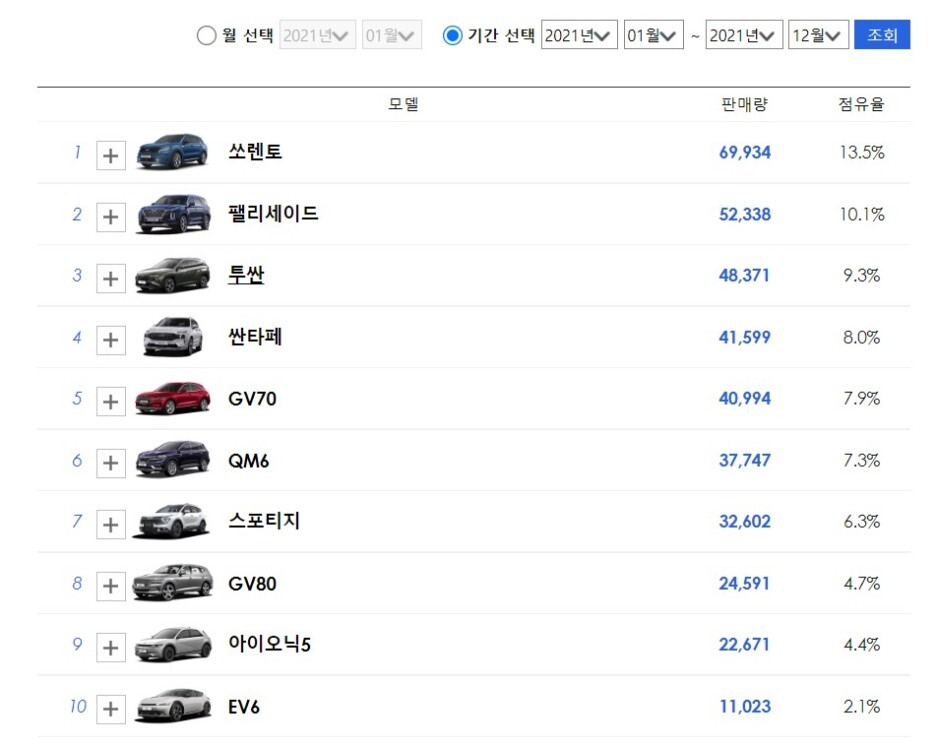The height and width of the screenshot is (745, 936).
Task: Open the 아이오닉5 model link
Action: point(269,644)
